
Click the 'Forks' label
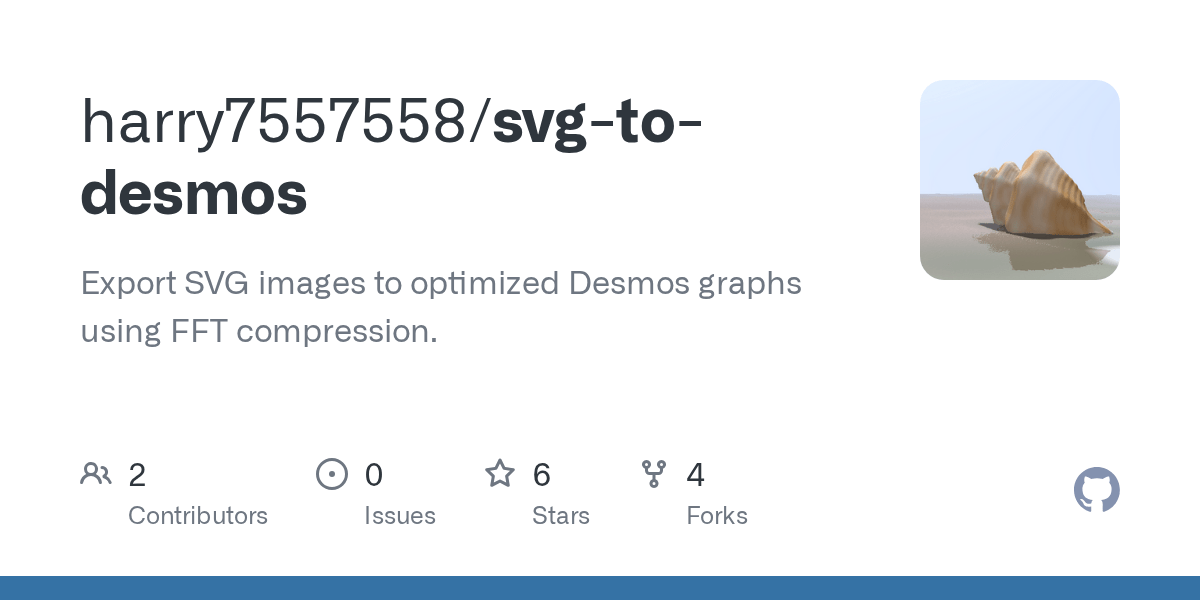[717, 516]
